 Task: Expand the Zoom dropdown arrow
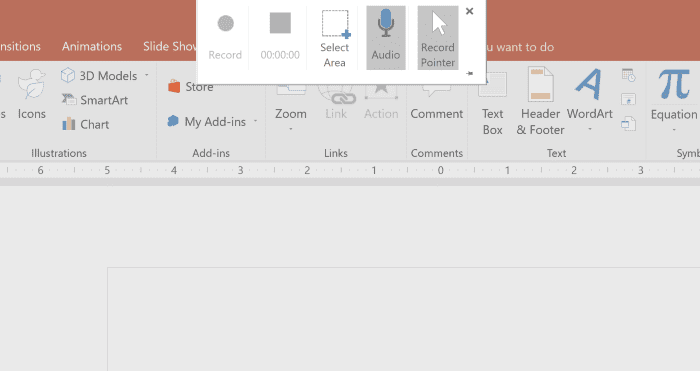pos(291,129)
